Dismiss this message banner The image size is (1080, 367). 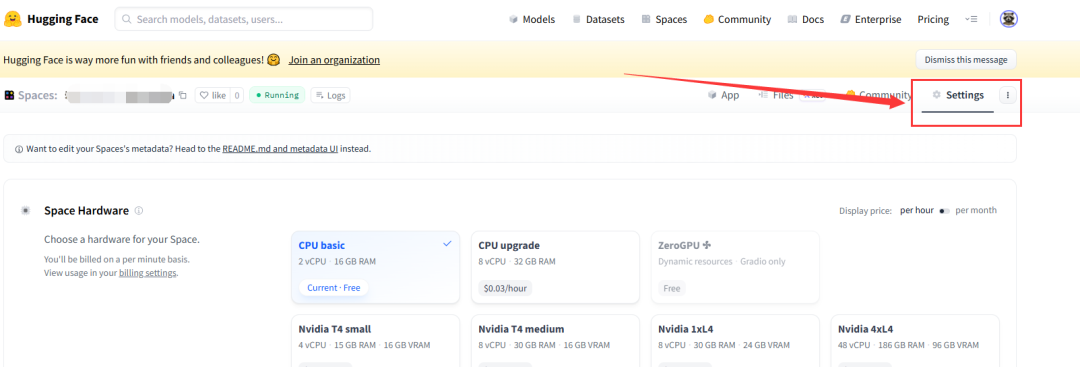(x=966, y=60)
